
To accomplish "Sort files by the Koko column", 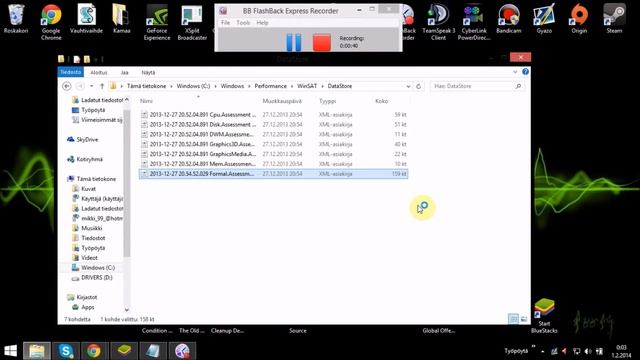I will pyautogui.click(x=381, y=101).
